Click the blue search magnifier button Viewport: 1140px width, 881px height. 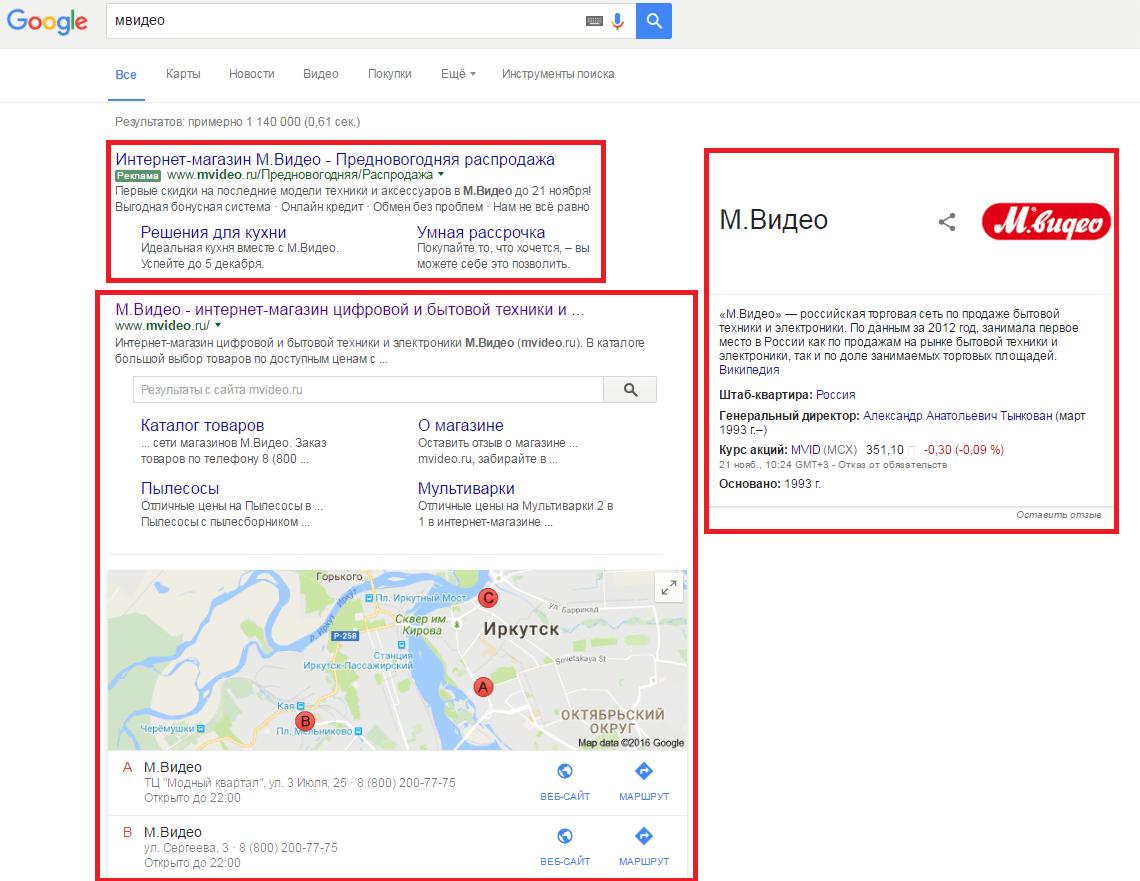pyautogui.click(x=653, y=21)
